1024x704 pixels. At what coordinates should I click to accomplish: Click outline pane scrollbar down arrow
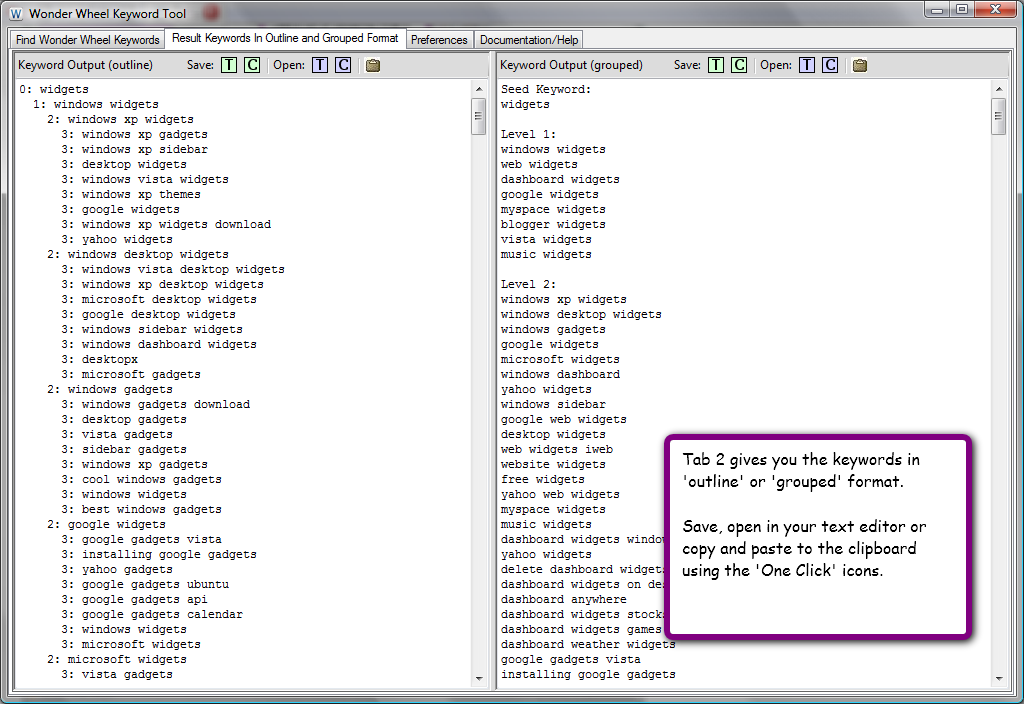pyautogui.click(x=479, y=679)
